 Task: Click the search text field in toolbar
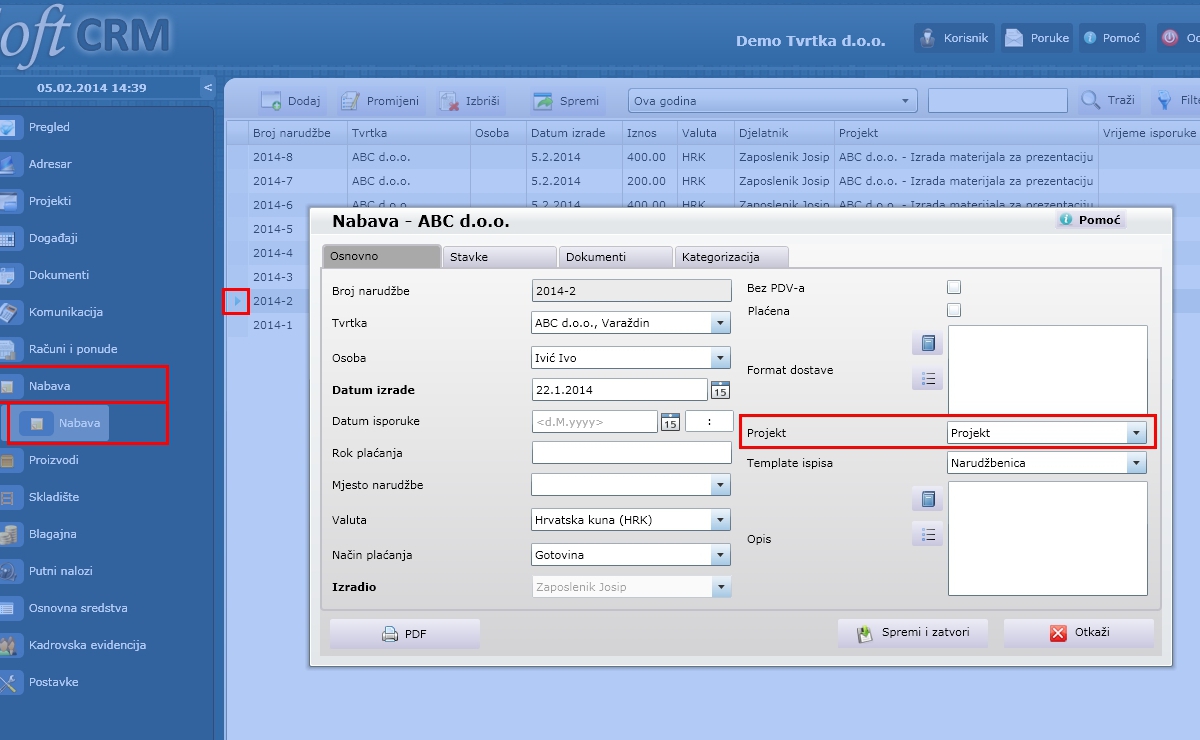pyautogui.click(x=998, y=101)
